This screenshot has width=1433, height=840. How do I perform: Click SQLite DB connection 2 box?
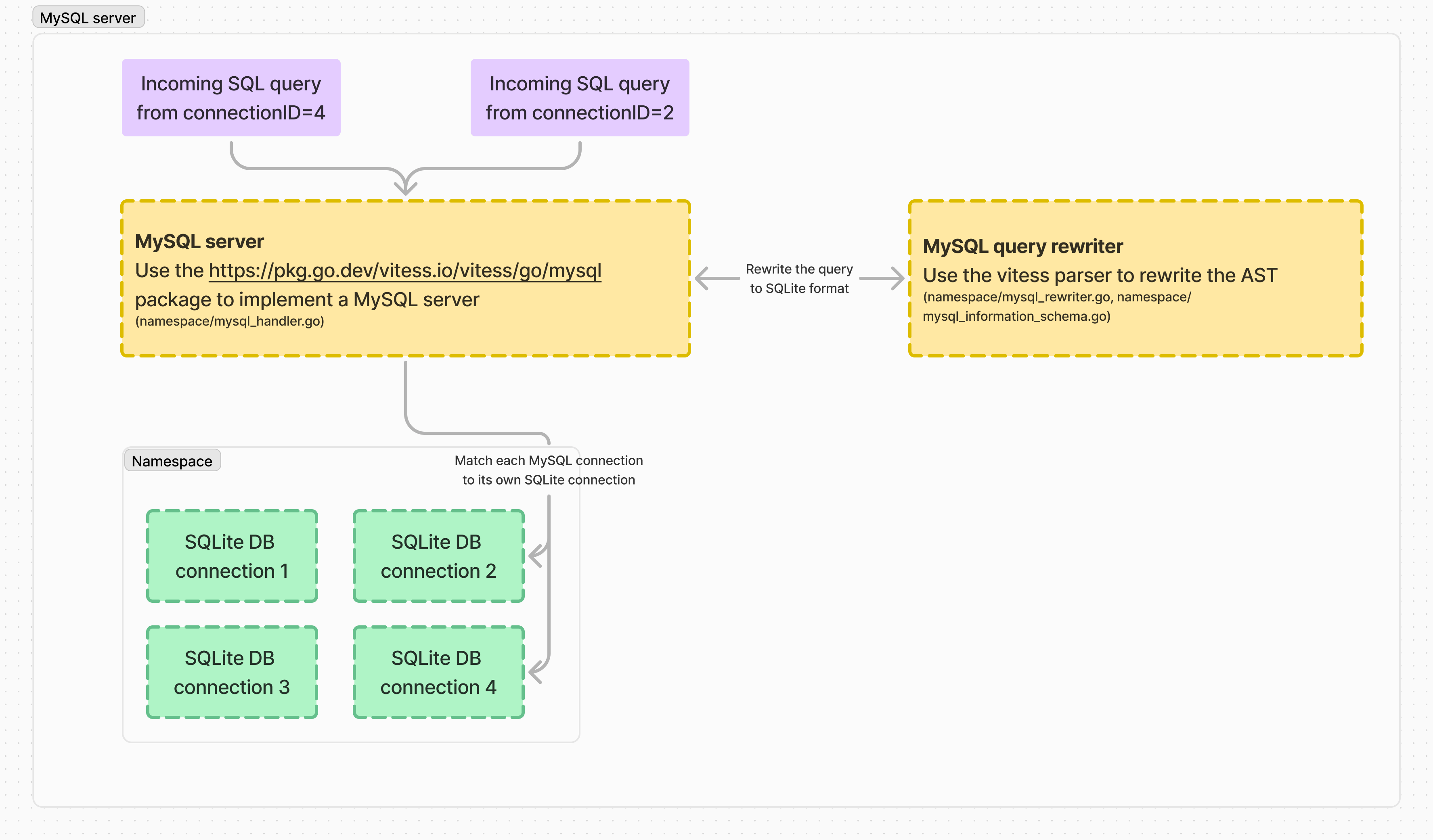coord(438,556)
